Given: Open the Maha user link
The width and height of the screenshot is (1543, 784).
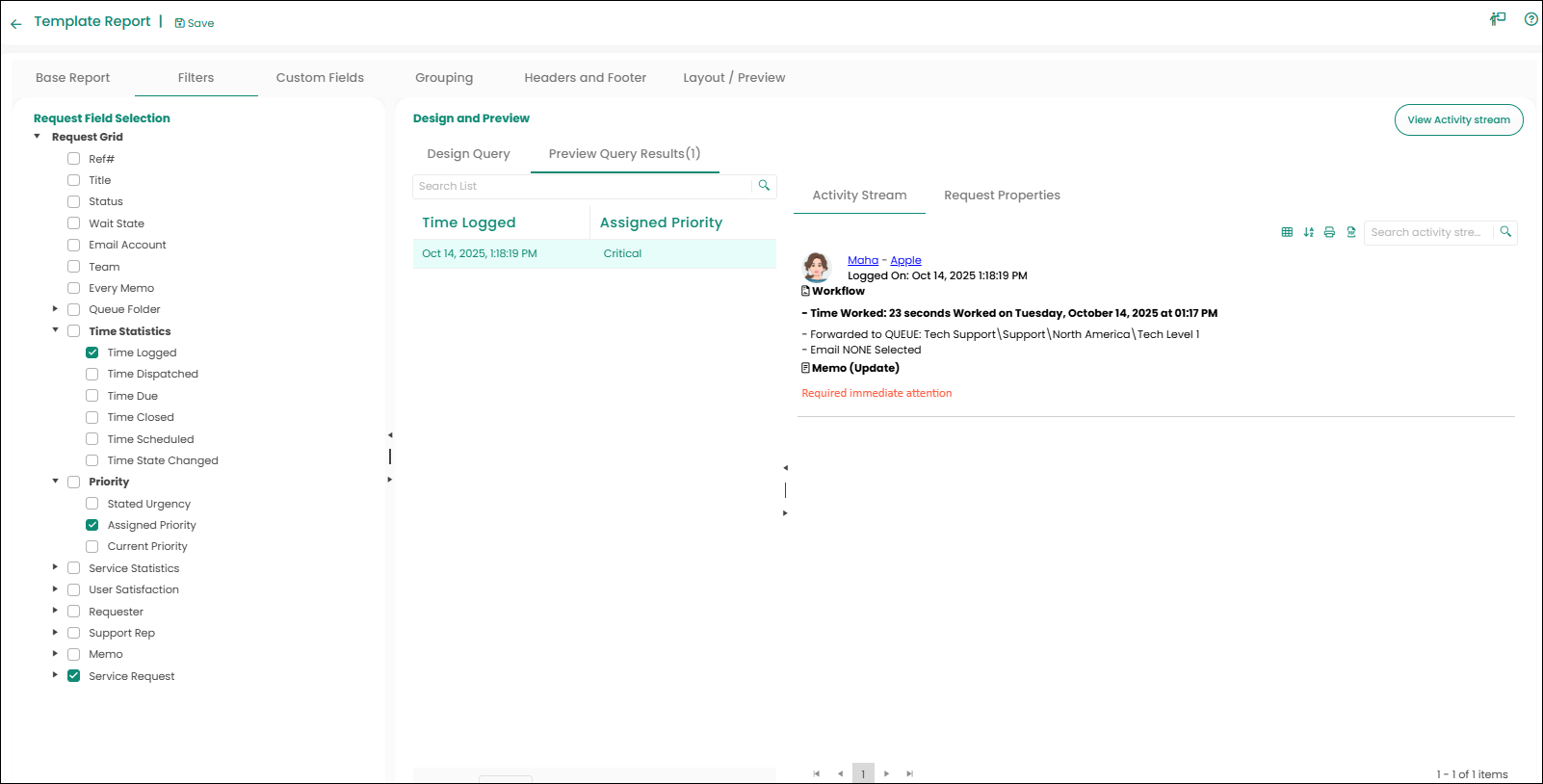Looking at the screenshot, I should pyautogui.click(x=862, y=260).
